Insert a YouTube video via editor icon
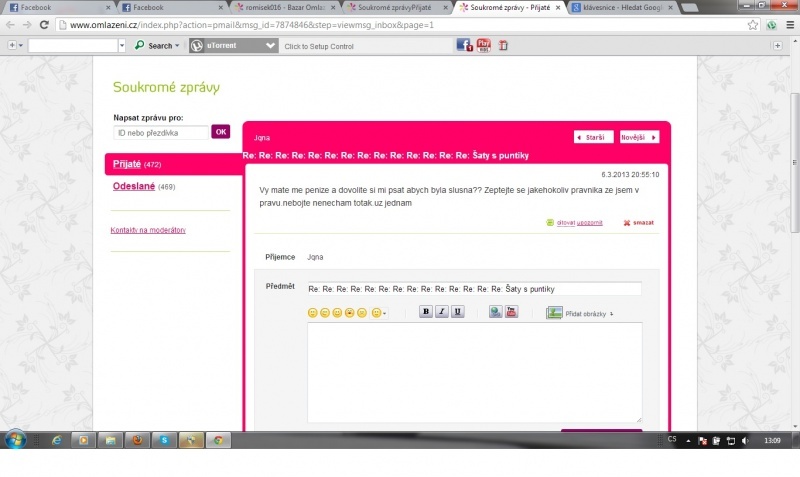Viewport: 800px width, 477px height. pyautogui.click(x=511, y=312)
